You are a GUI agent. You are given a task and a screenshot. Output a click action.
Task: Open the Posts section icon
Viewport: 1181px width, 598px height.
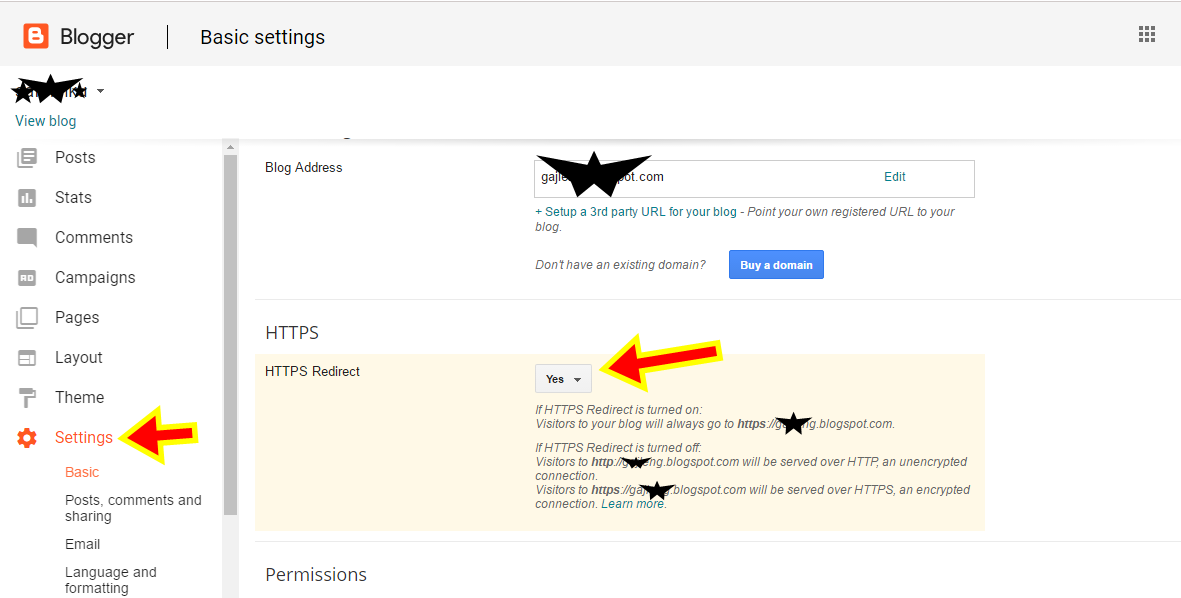point(28,157)
